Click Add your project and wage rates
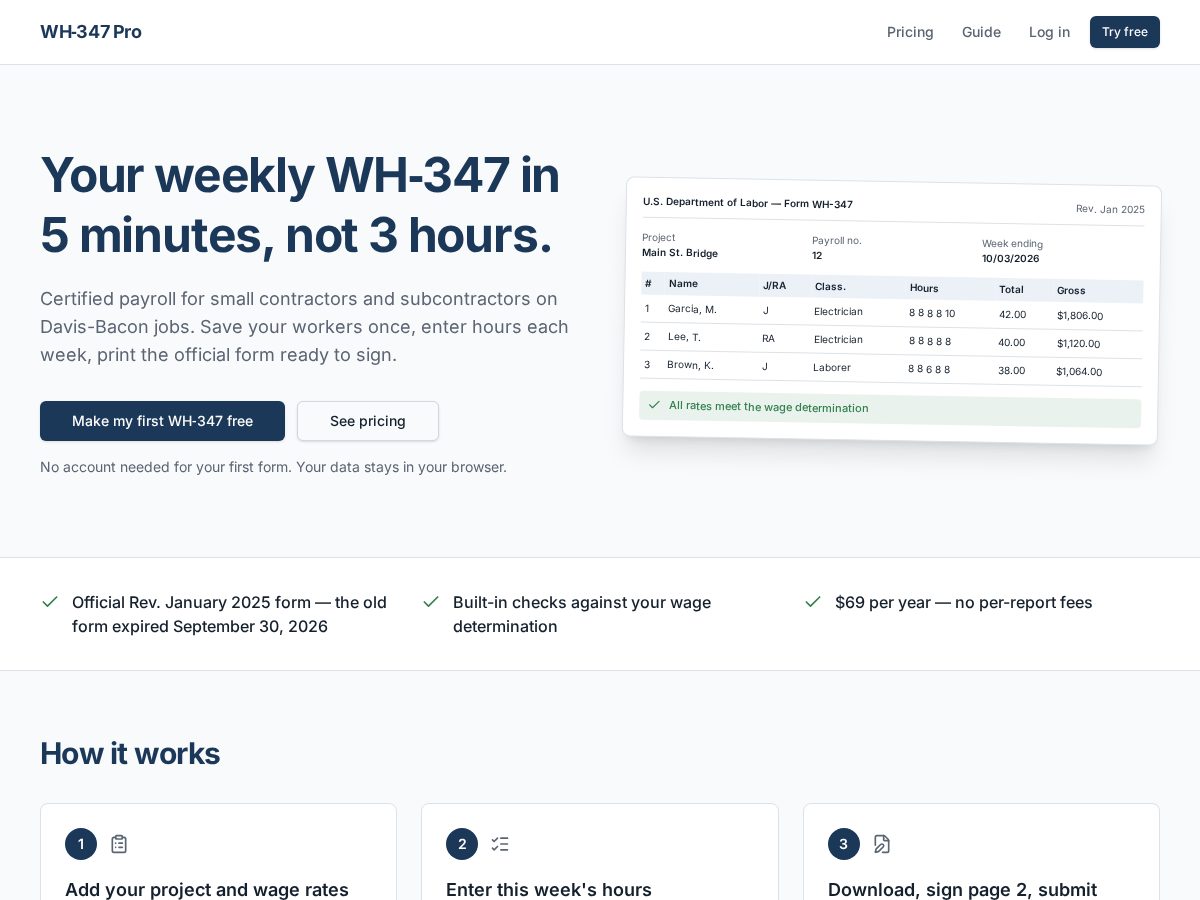 207,889
